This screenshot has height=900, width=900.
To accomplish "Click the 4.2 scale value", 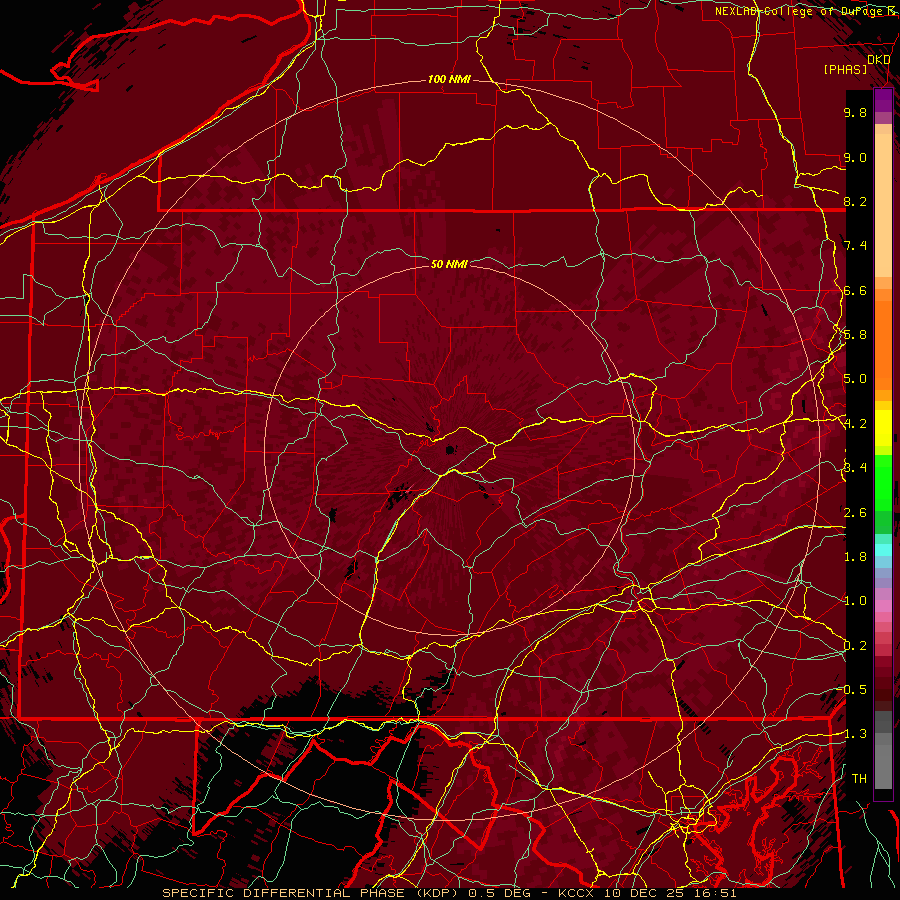I will click(855, 424).
